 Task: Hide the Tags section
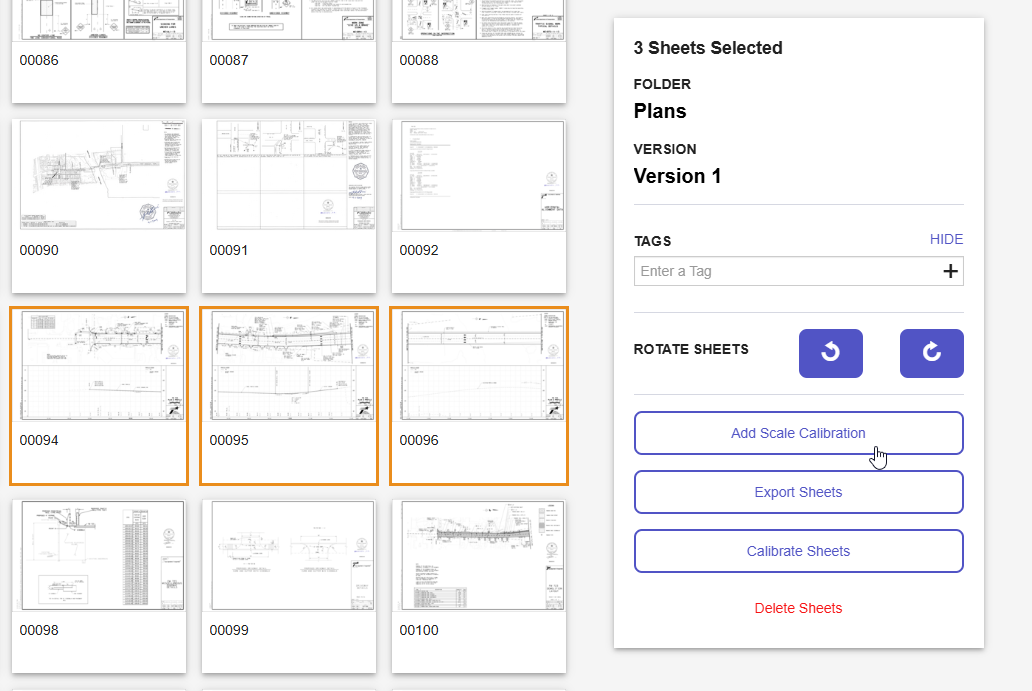coord(945,239)
